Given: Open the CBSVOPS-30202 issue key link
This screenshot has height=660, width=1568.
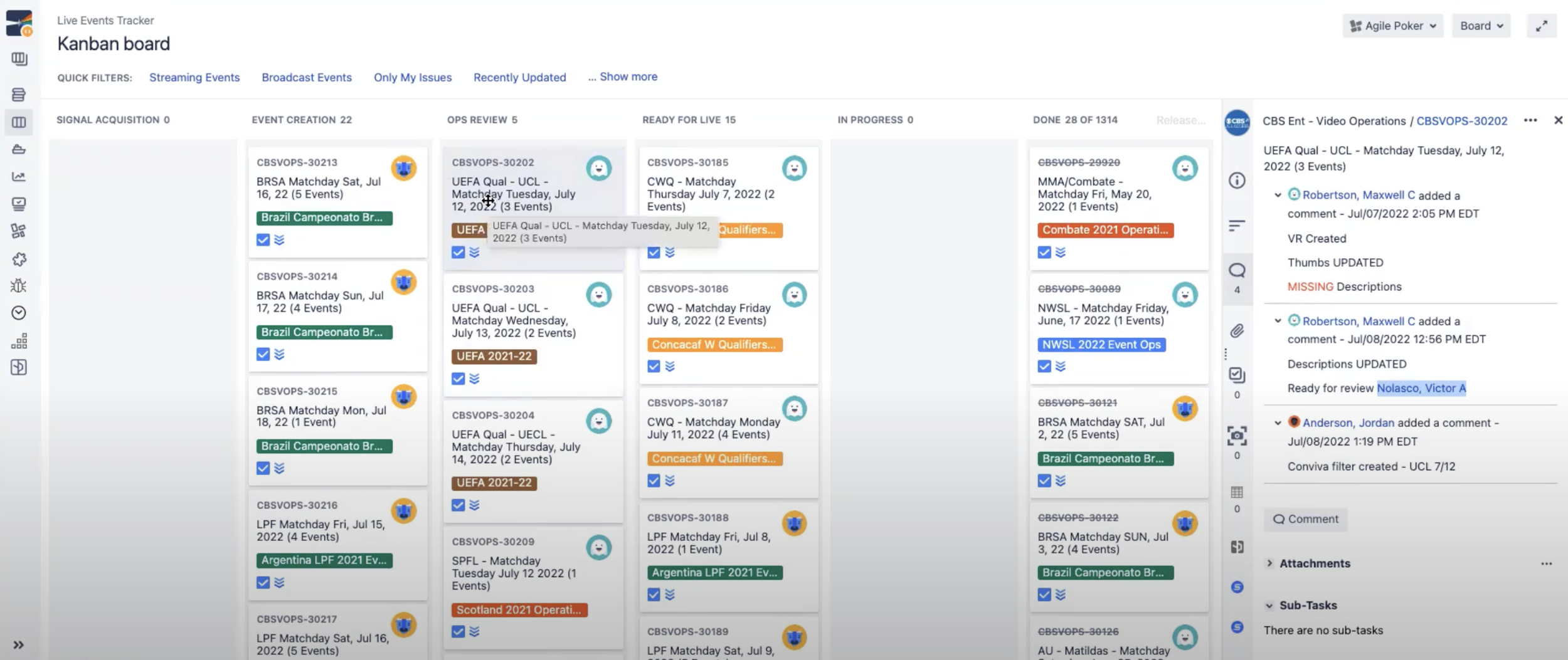Looking at the screenshot, I should pos(1461,121).
